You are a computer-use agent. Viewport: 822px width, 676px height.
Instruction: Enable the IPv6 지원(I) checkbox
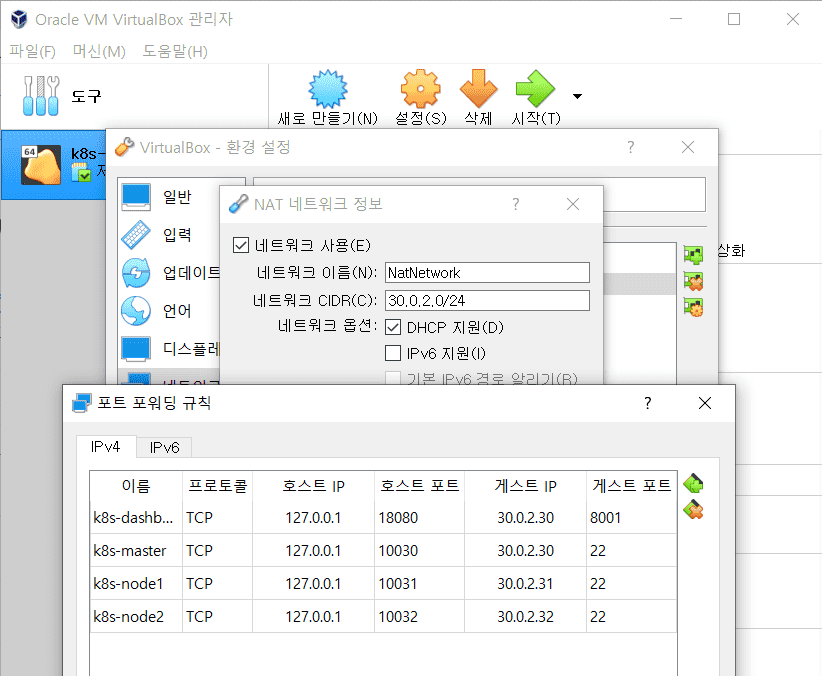pyautogui.click(x=393, y=353)
